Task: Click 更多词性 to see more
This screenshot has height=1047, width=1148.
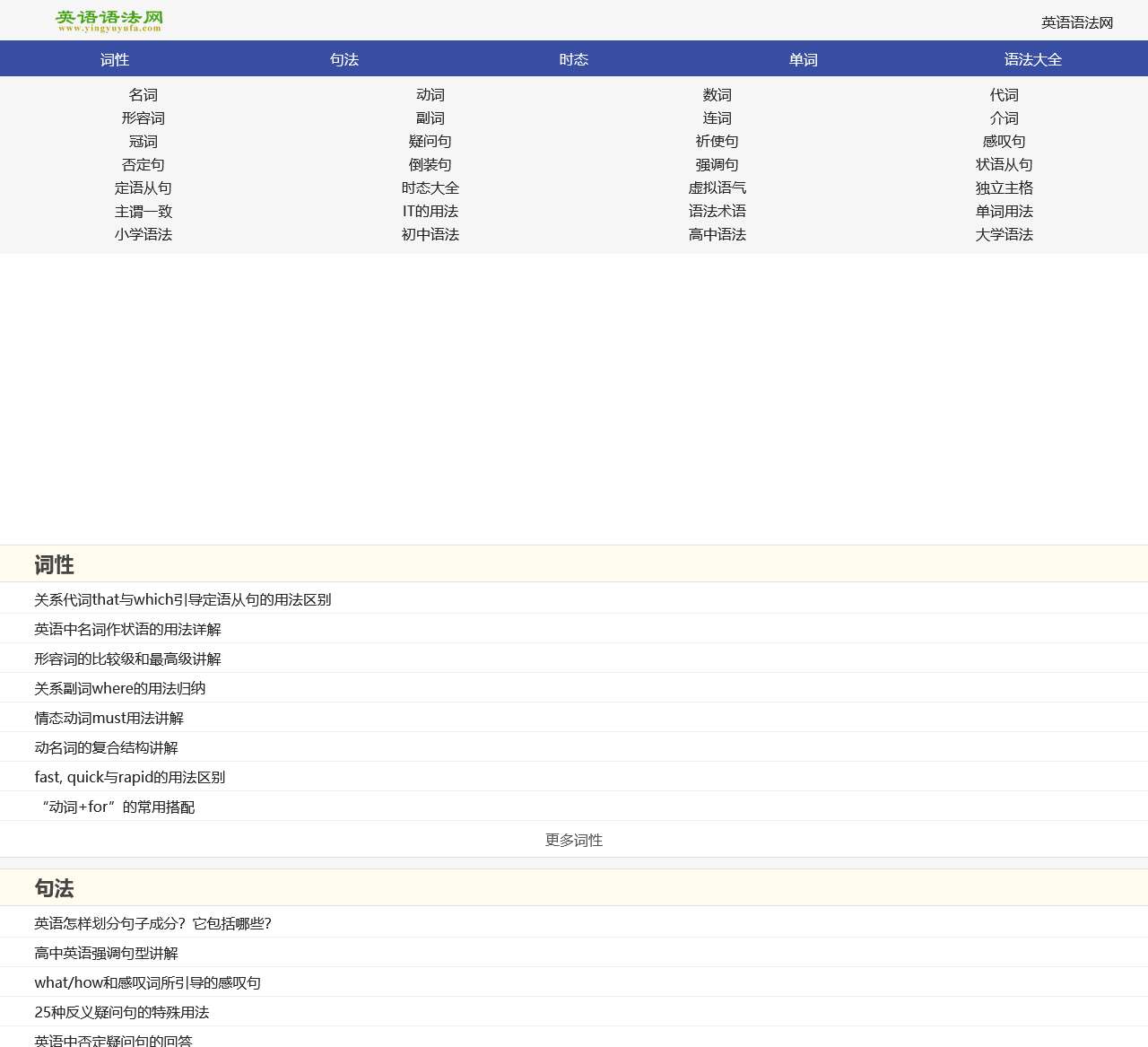Action: [574, 840]
